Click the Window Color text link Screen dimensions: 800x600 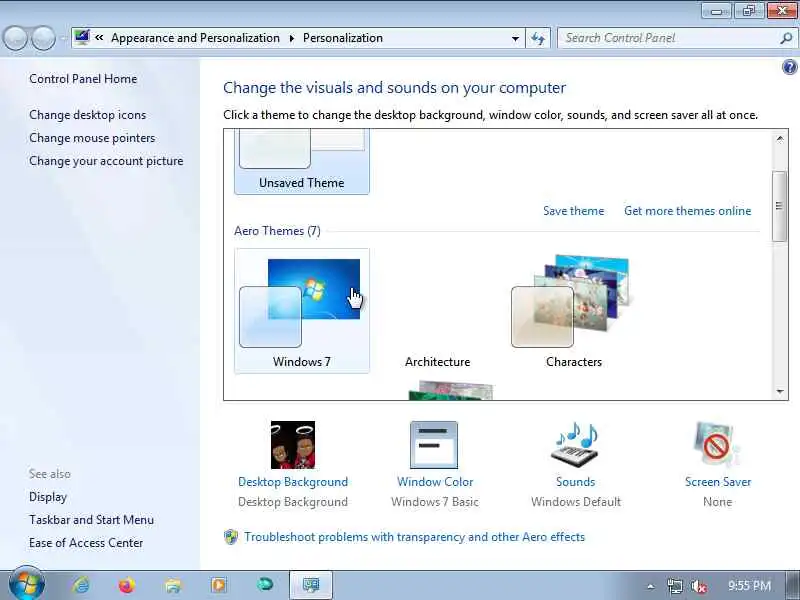pos(435,482)
